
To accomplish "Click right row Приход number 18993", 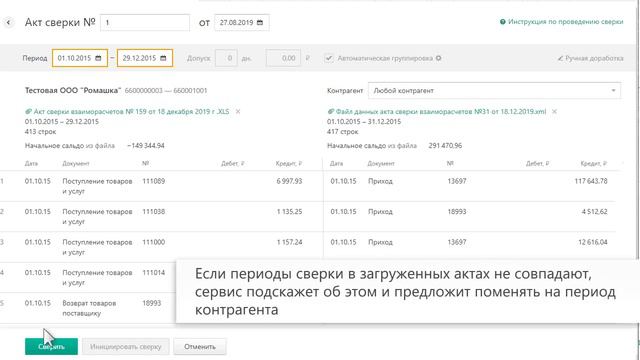I will tap(457, 211).
